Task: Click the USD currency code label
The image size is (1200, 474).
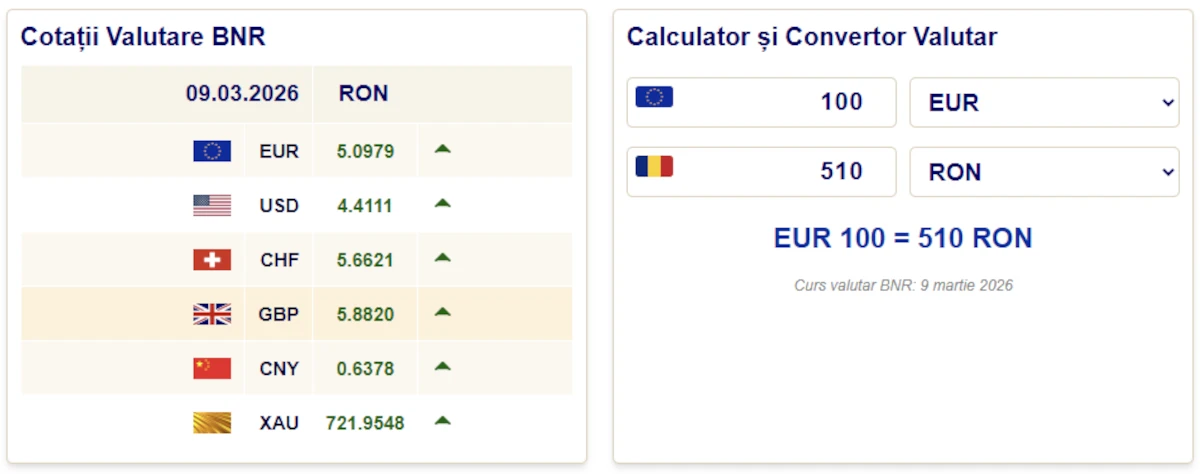Action: tap(279, 206)
